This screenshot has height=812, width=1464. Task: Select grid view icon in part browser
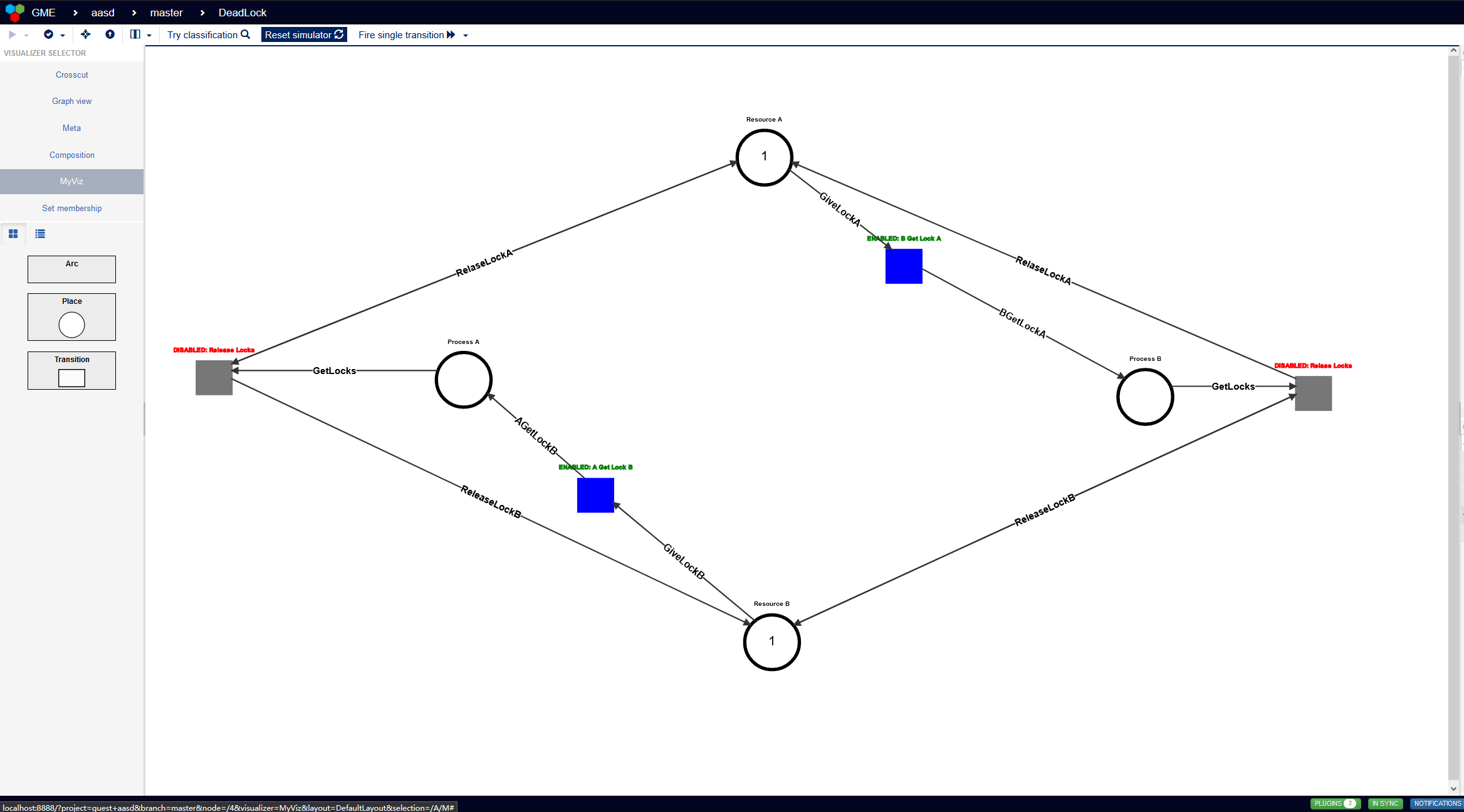pos(13,234)
